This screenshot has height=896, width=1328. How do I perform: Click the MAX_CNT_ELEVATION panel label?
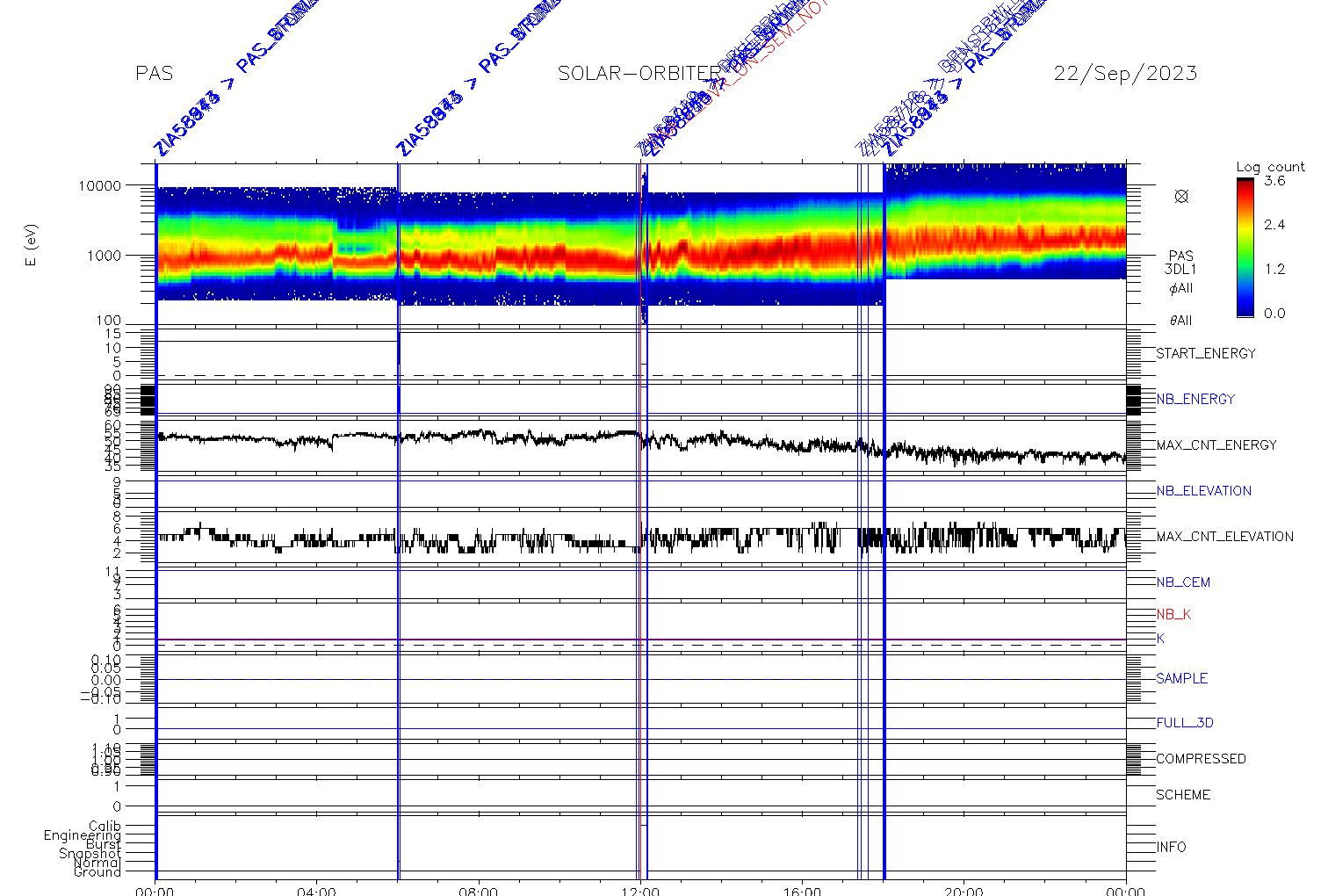1224,536
